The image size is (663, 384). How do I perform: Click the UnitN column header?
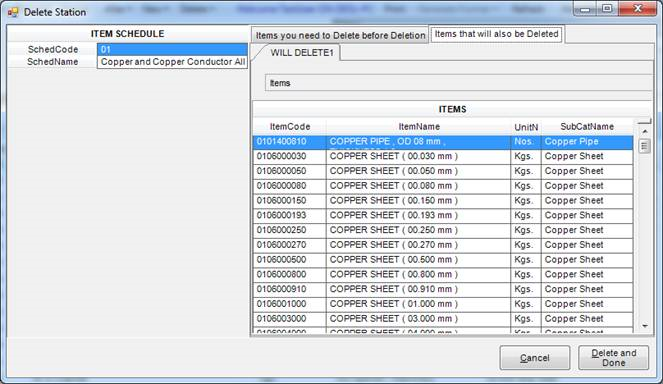(x=526, y=126)
